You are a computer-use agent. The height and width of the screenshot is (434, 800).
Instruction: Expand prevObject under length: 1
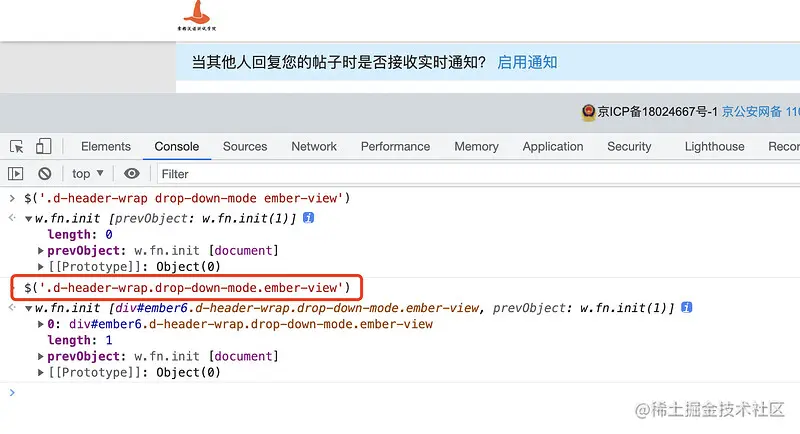(x=40, y=356)
